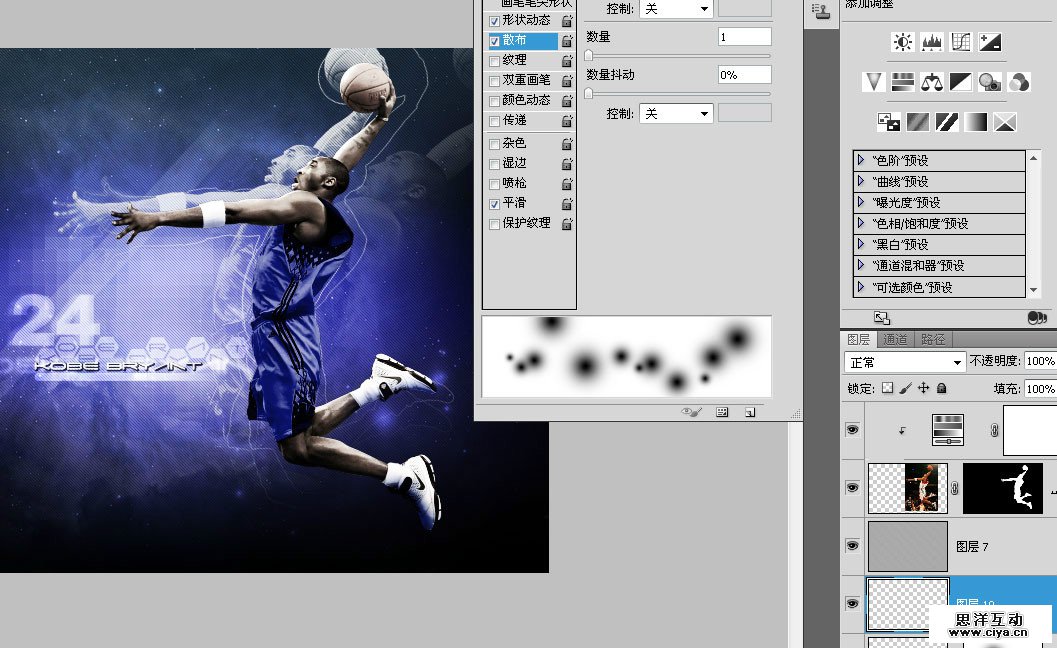Screen dimensions: 1057x648
Task: Select the basketball player layer thumbnail
Action: 908,487
